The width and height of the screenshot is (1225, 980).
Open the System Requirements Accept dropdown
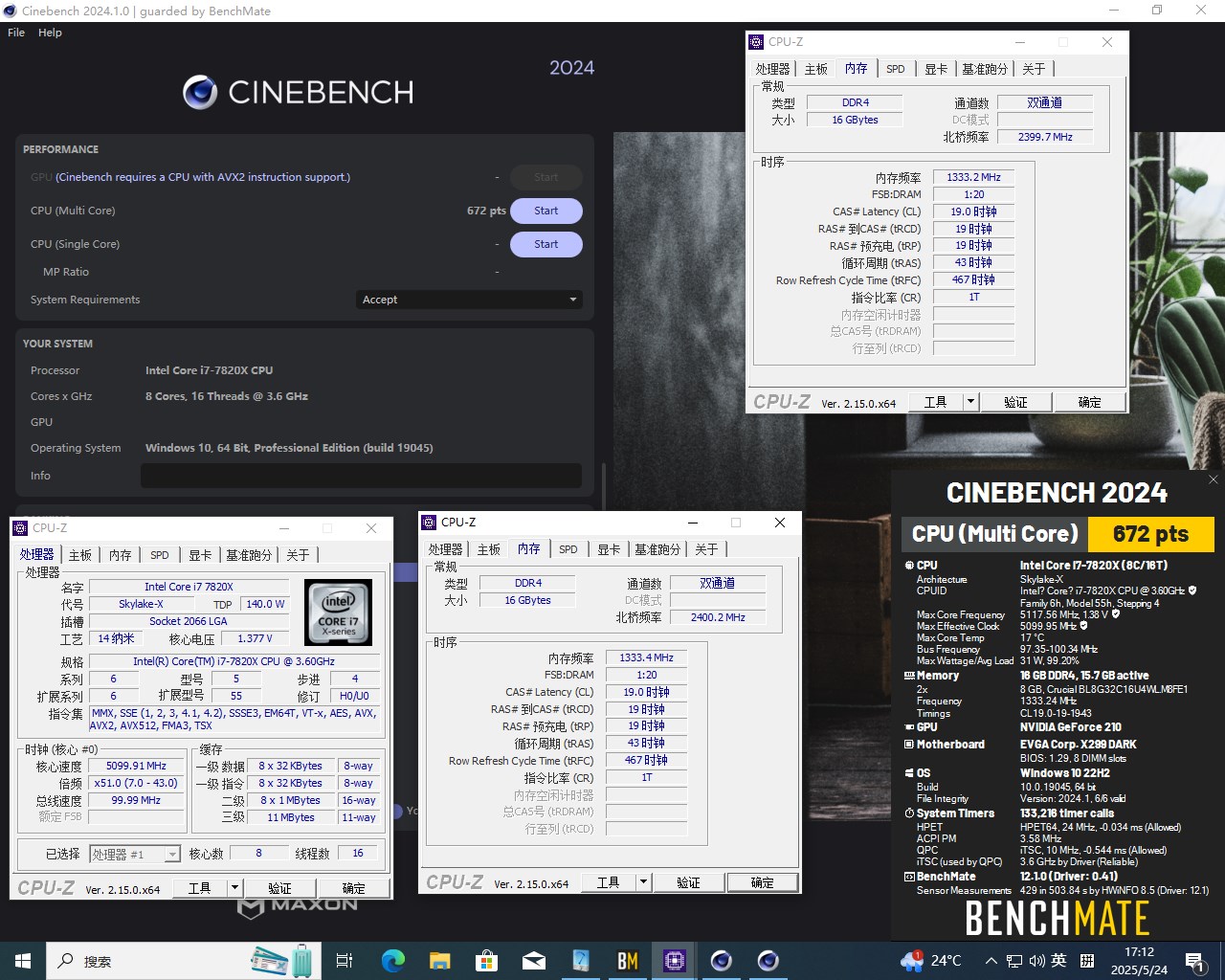tap(470, 300)
